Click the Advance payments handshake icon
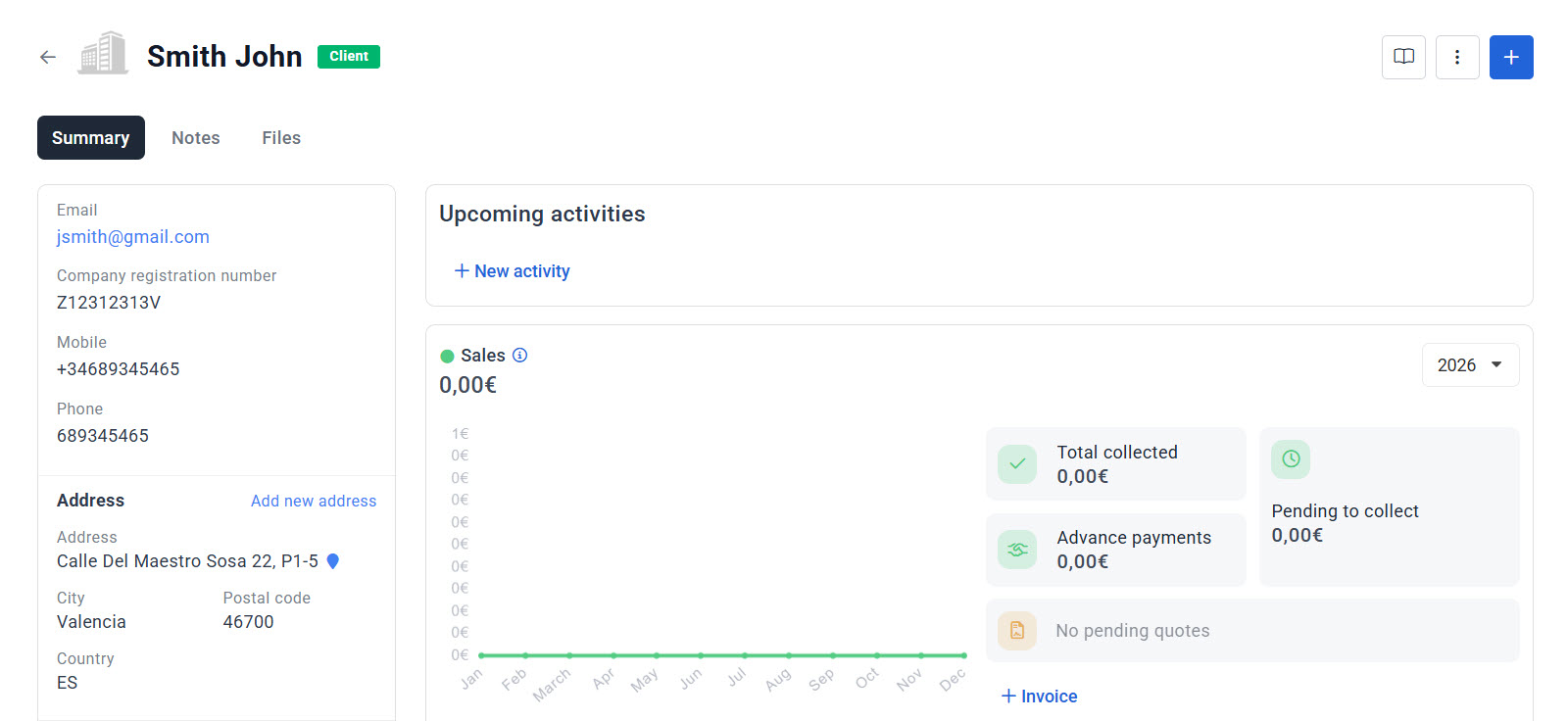 1017,550
